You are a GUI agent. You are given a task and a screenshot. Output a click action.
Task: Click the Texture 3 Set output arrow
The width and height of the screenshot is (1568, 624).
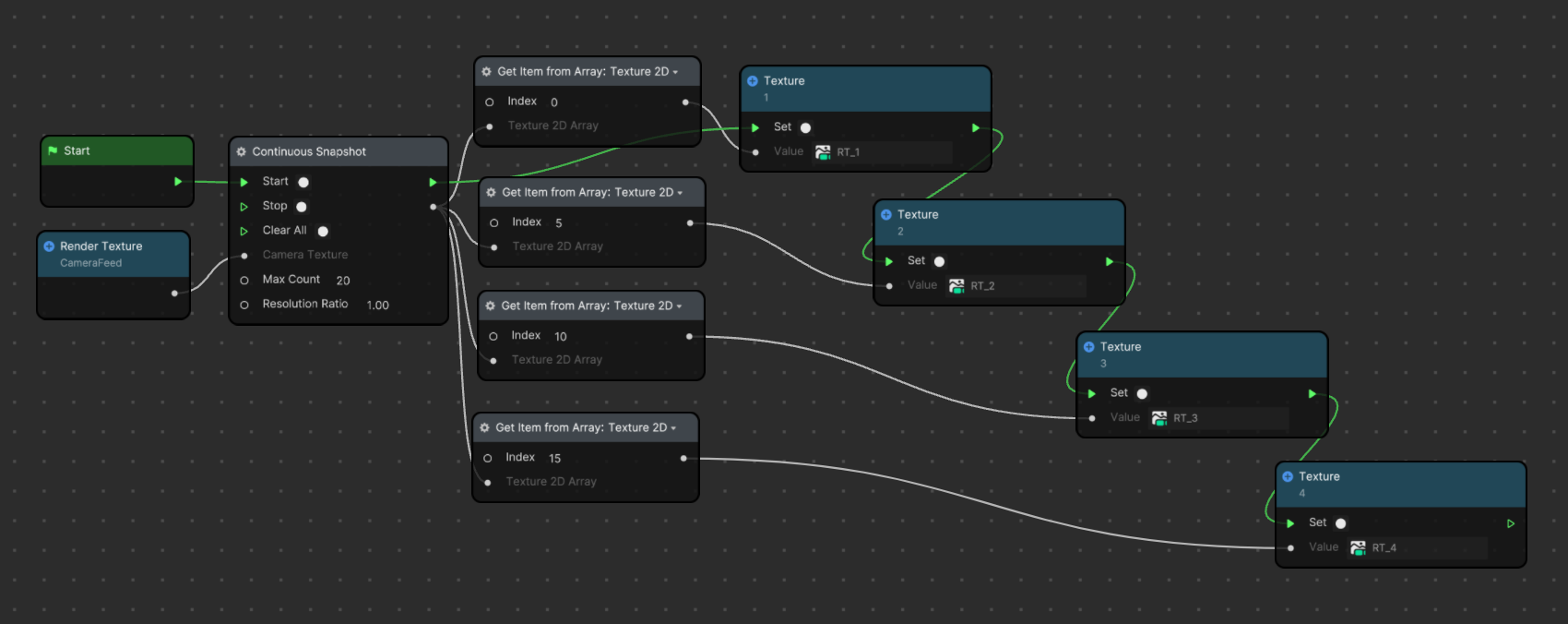1313,394
